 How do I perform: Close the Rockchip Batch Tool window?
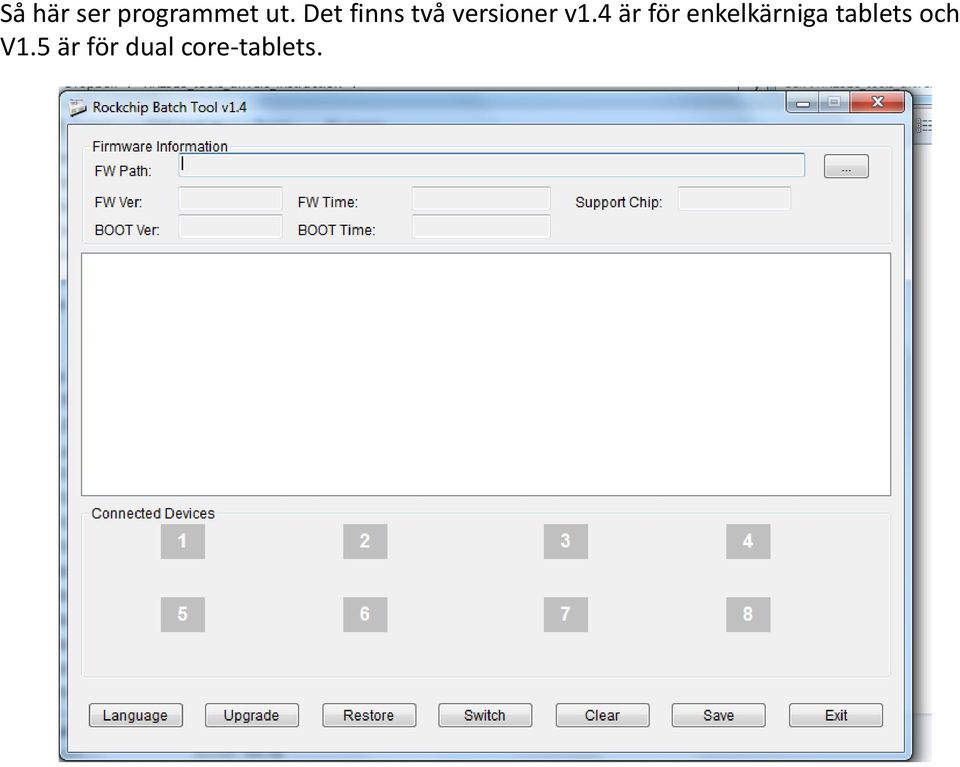tap(877, 102)
